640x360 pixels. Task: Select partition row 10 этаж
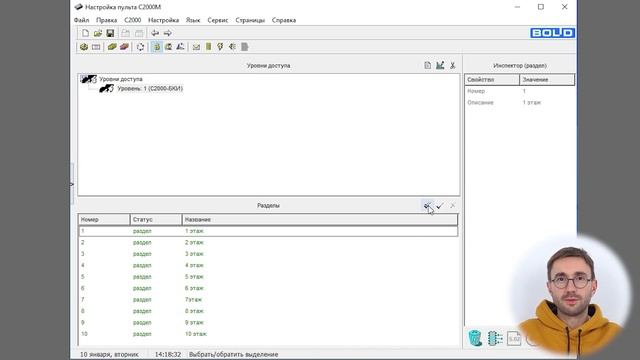pyautogui.click(x=268, y=334)
